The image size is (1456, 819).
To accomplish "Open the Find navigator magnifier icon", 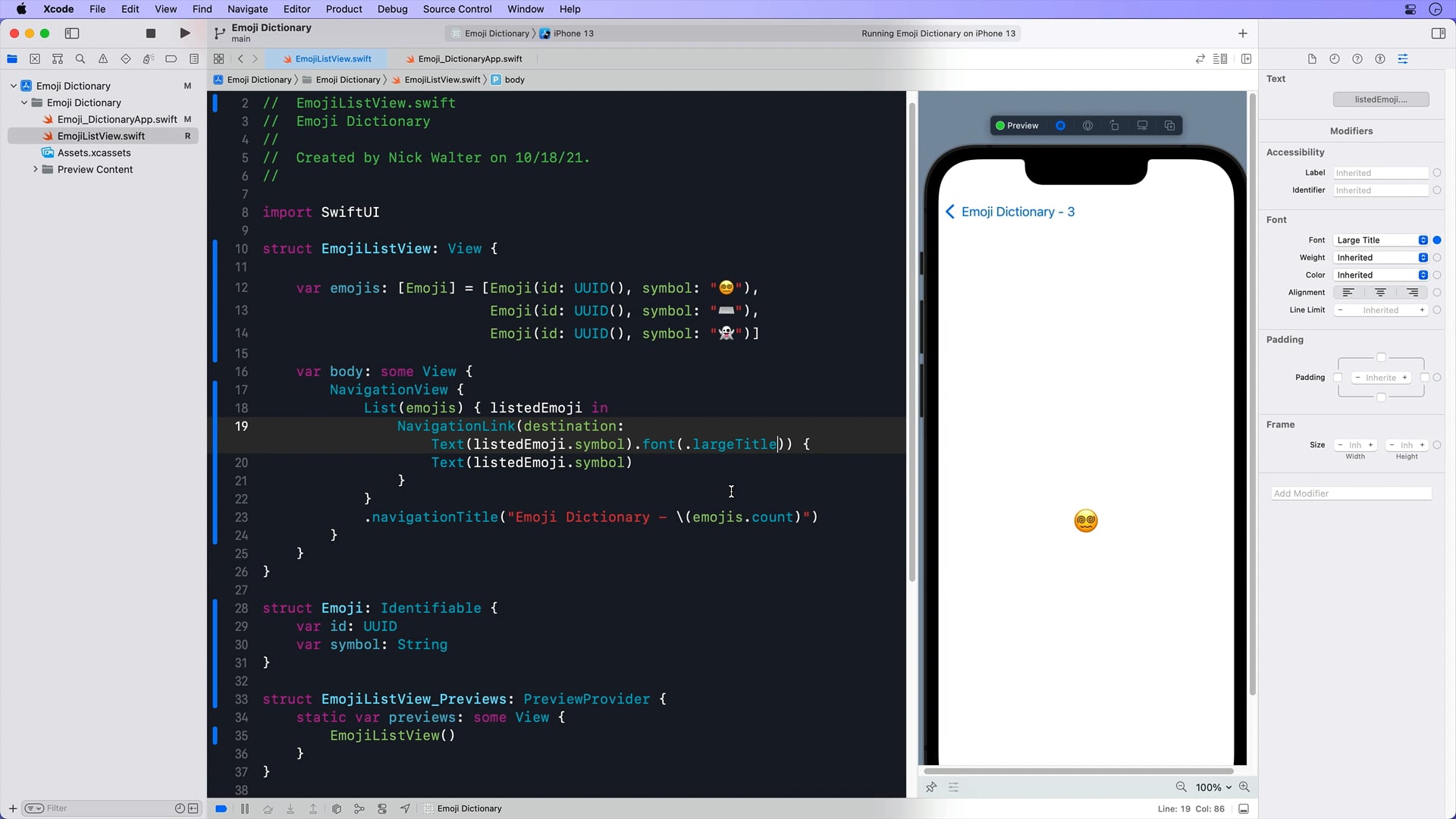I will 80,59.
